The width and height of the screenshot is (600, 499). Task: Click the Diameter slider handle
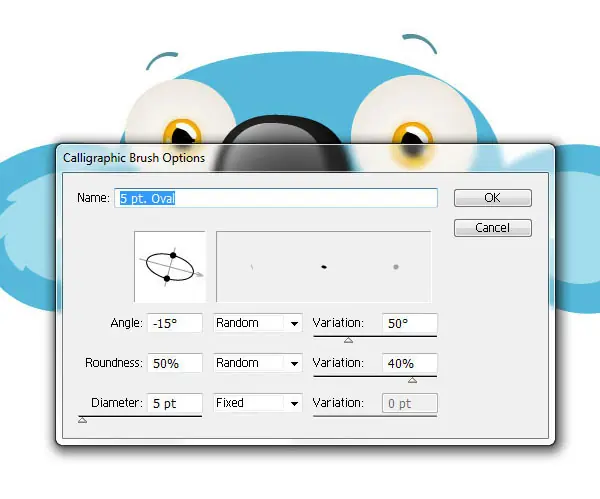[x=82, y=420]
